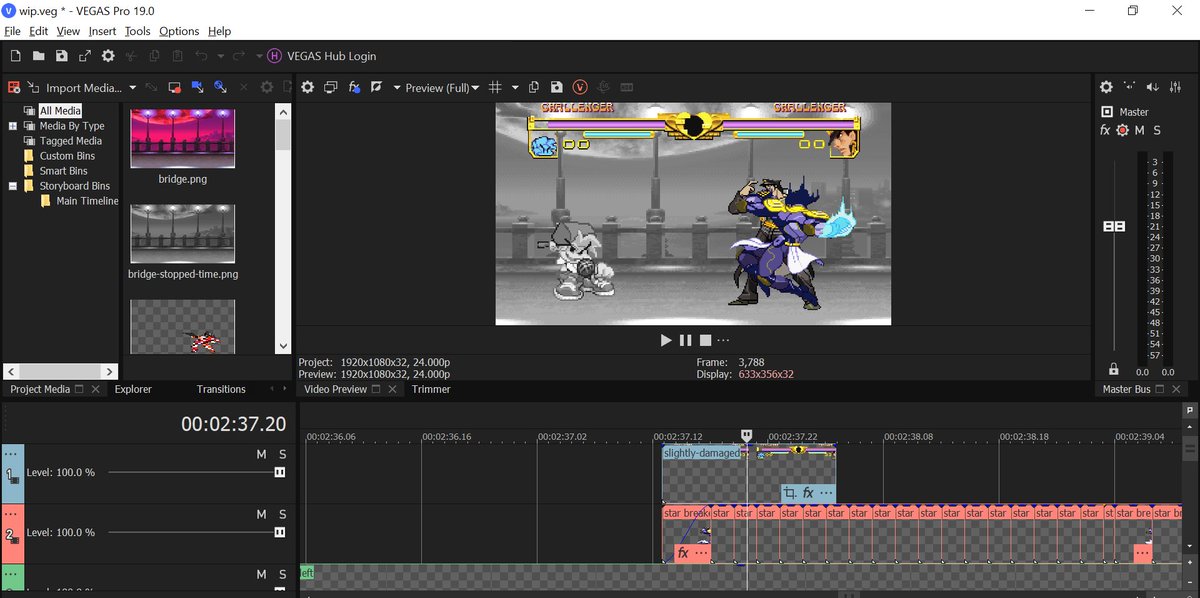Solo the green third track
This screenshot has height=598, width=1200.
point(283,575)
